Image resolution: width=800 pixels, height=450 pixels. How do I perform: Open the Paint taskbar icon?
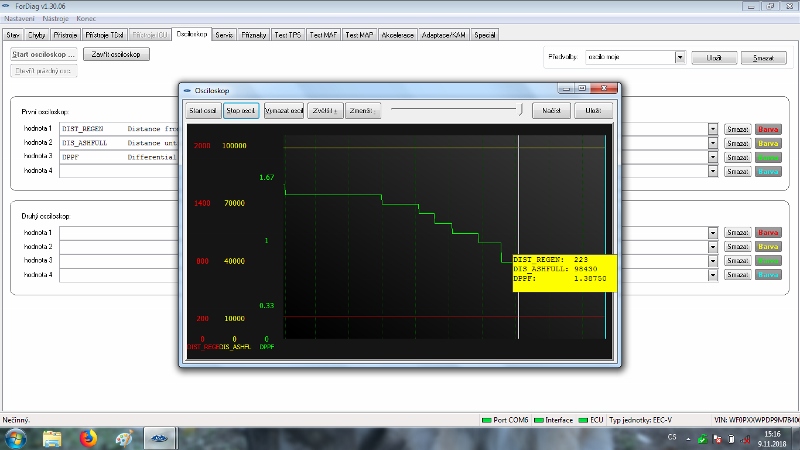point(124,438)
